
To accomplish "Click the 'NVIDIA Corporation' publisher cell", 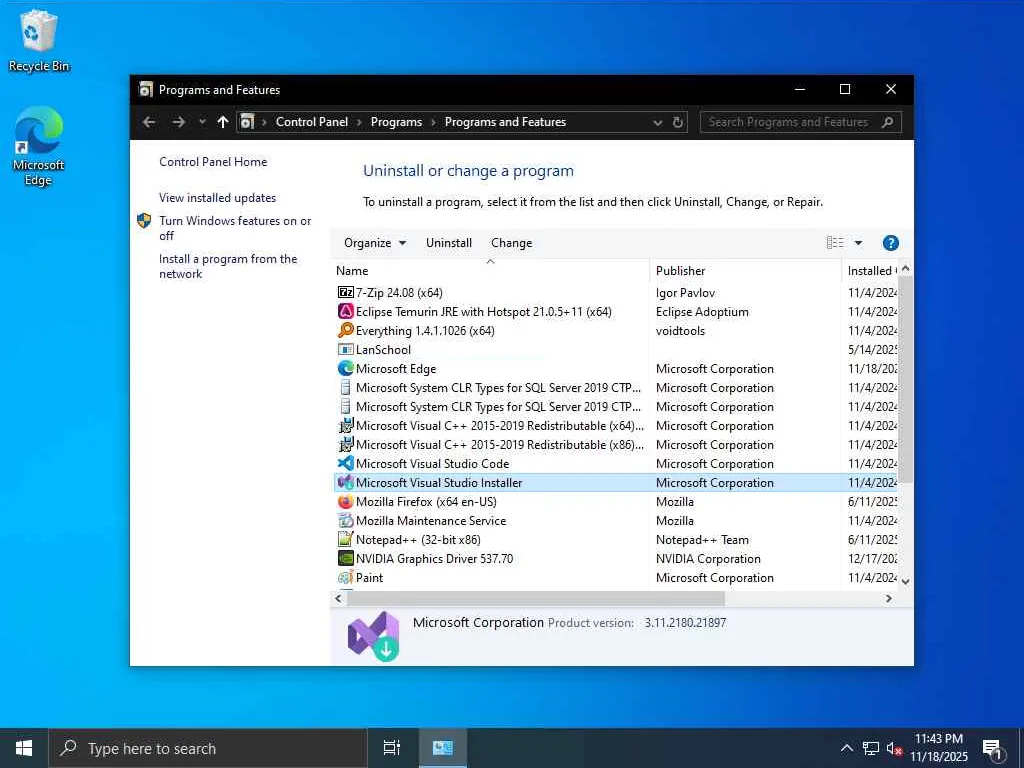I will coord(708,558).
